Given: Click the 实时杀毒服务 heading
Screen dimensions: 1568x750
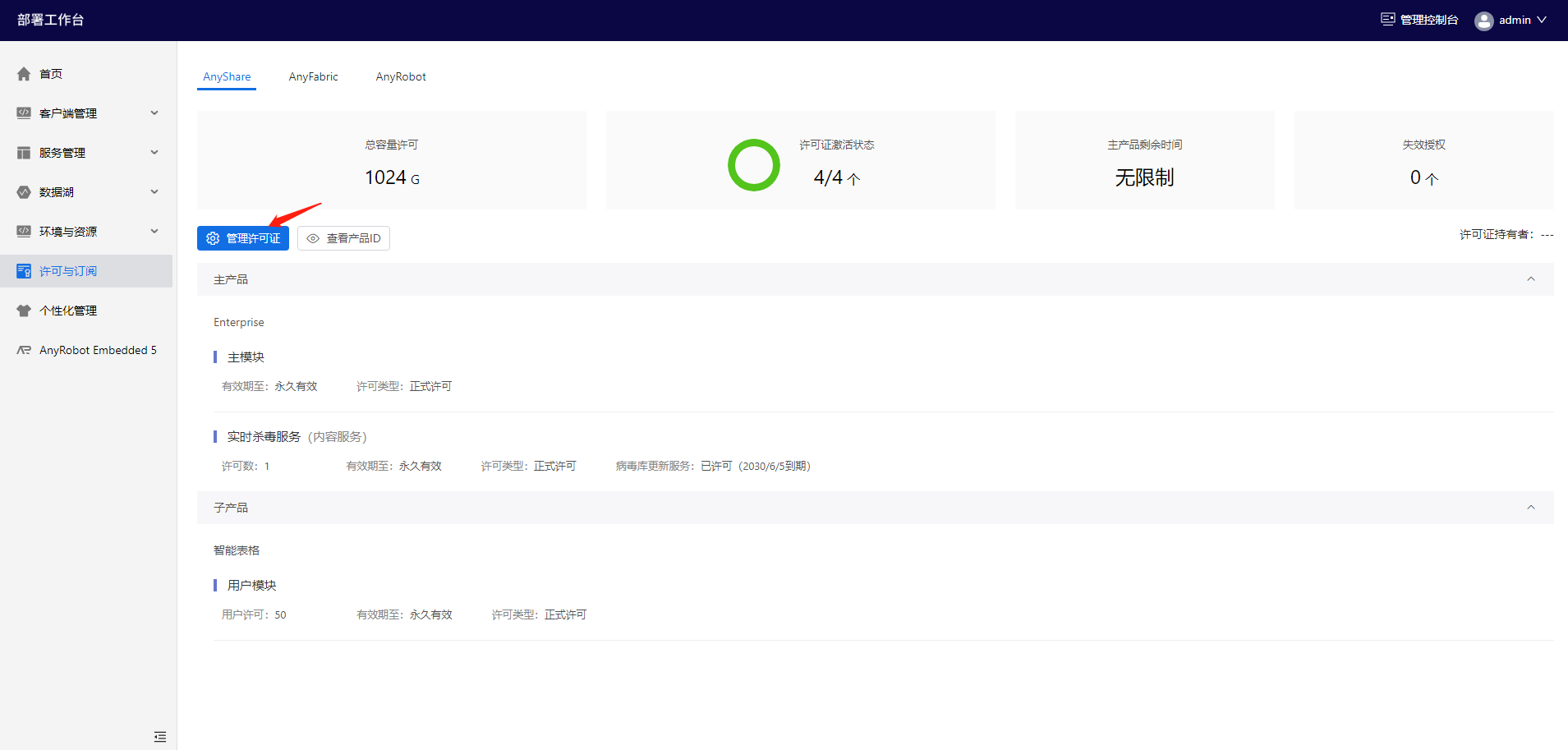Looking at the screenshot, I should 264,437.
